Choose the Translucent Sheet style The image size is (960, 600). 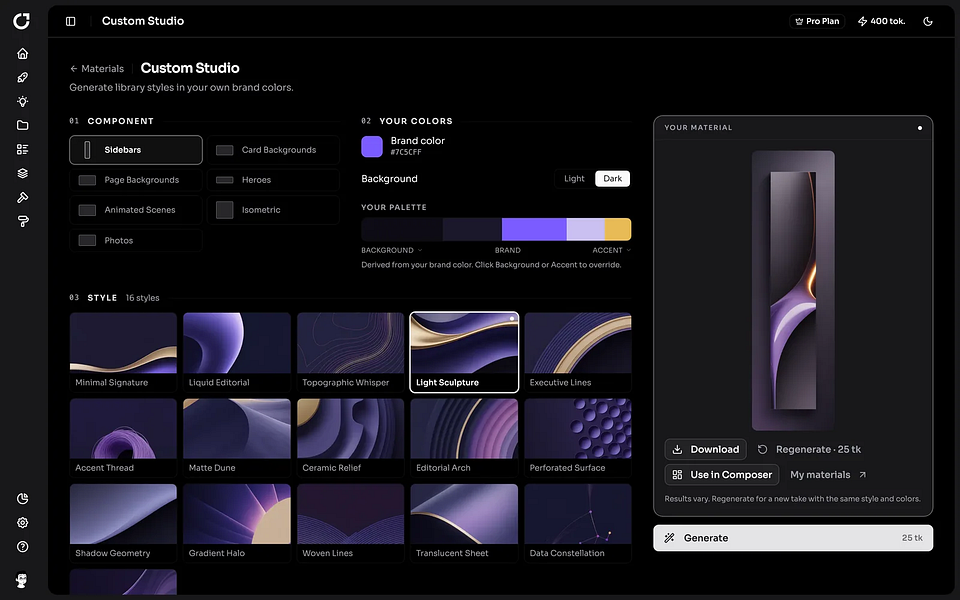(464, 523)
